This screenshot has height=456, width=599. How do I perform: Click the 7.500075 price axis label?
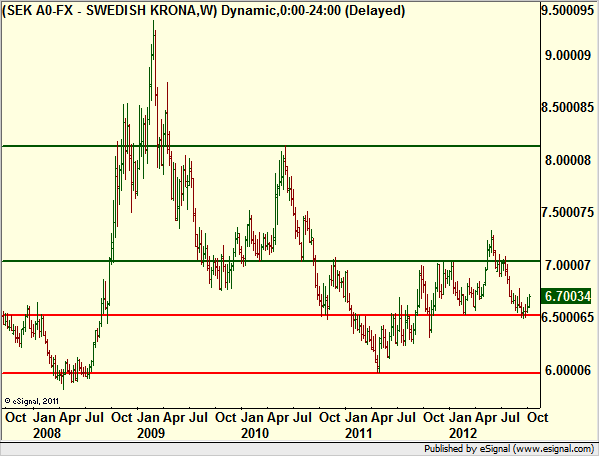coord(567,212)
